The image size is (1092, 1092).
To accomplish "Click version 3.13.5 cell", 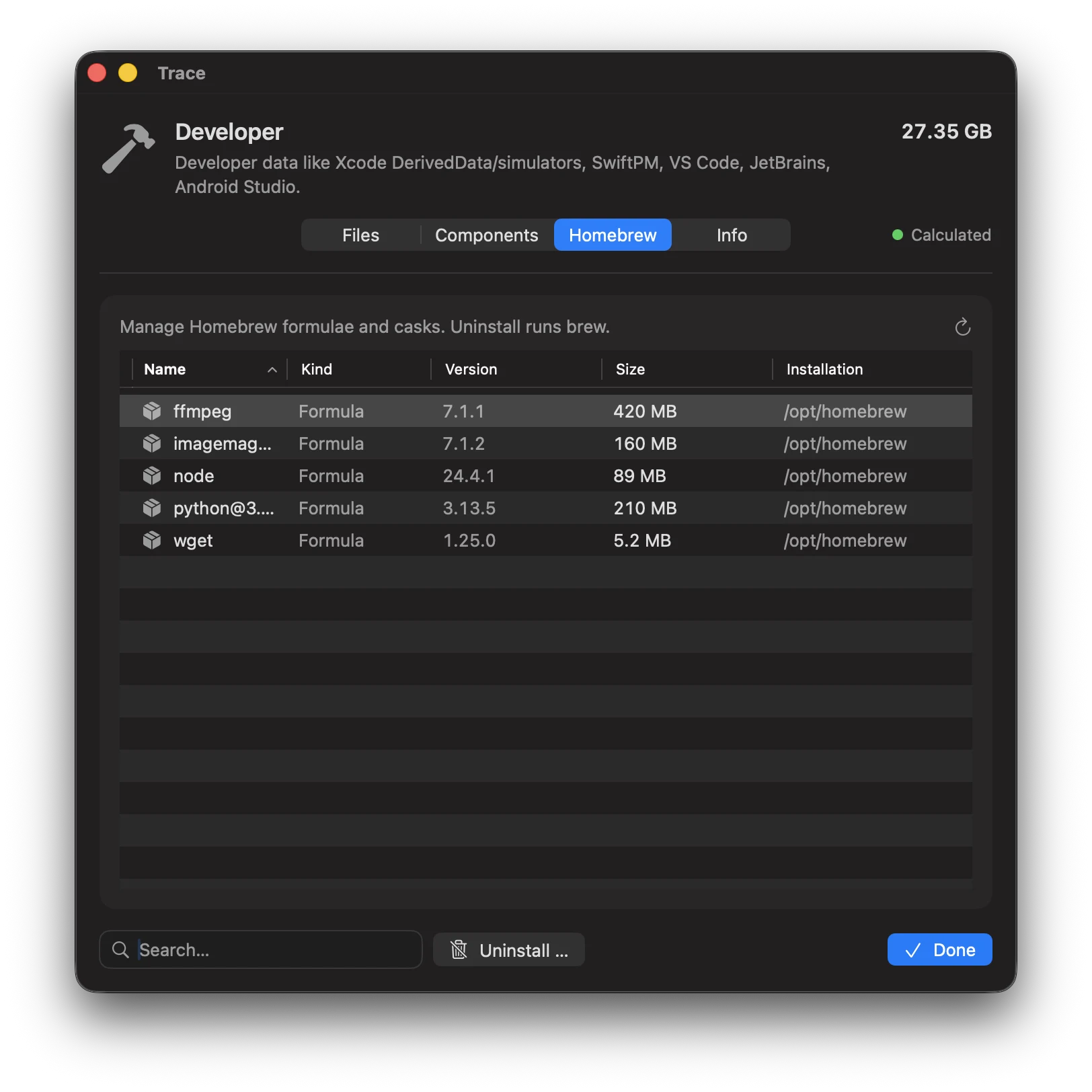I will [469, 508].
